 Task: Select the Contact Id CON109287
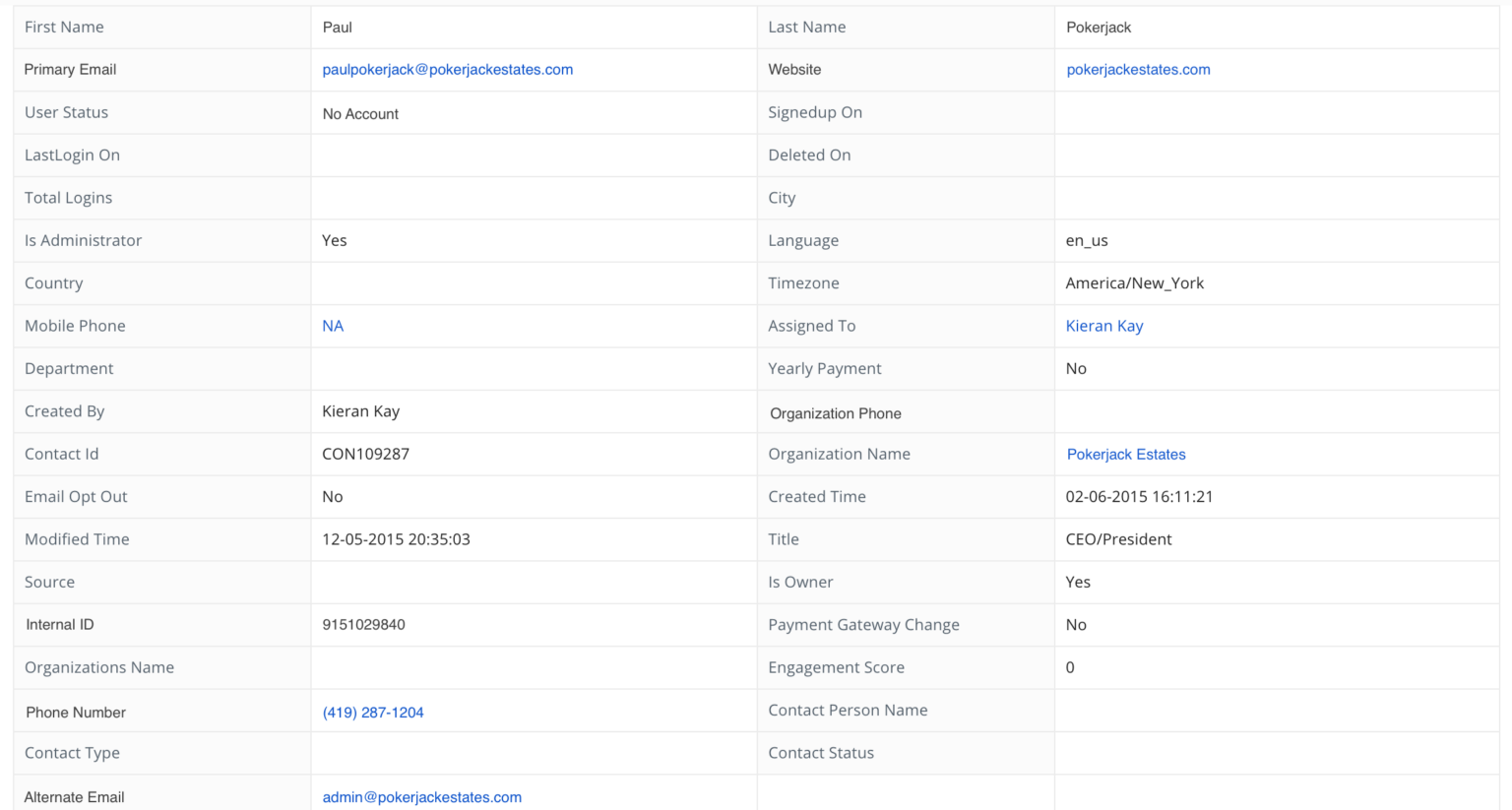tap(365, 454)
